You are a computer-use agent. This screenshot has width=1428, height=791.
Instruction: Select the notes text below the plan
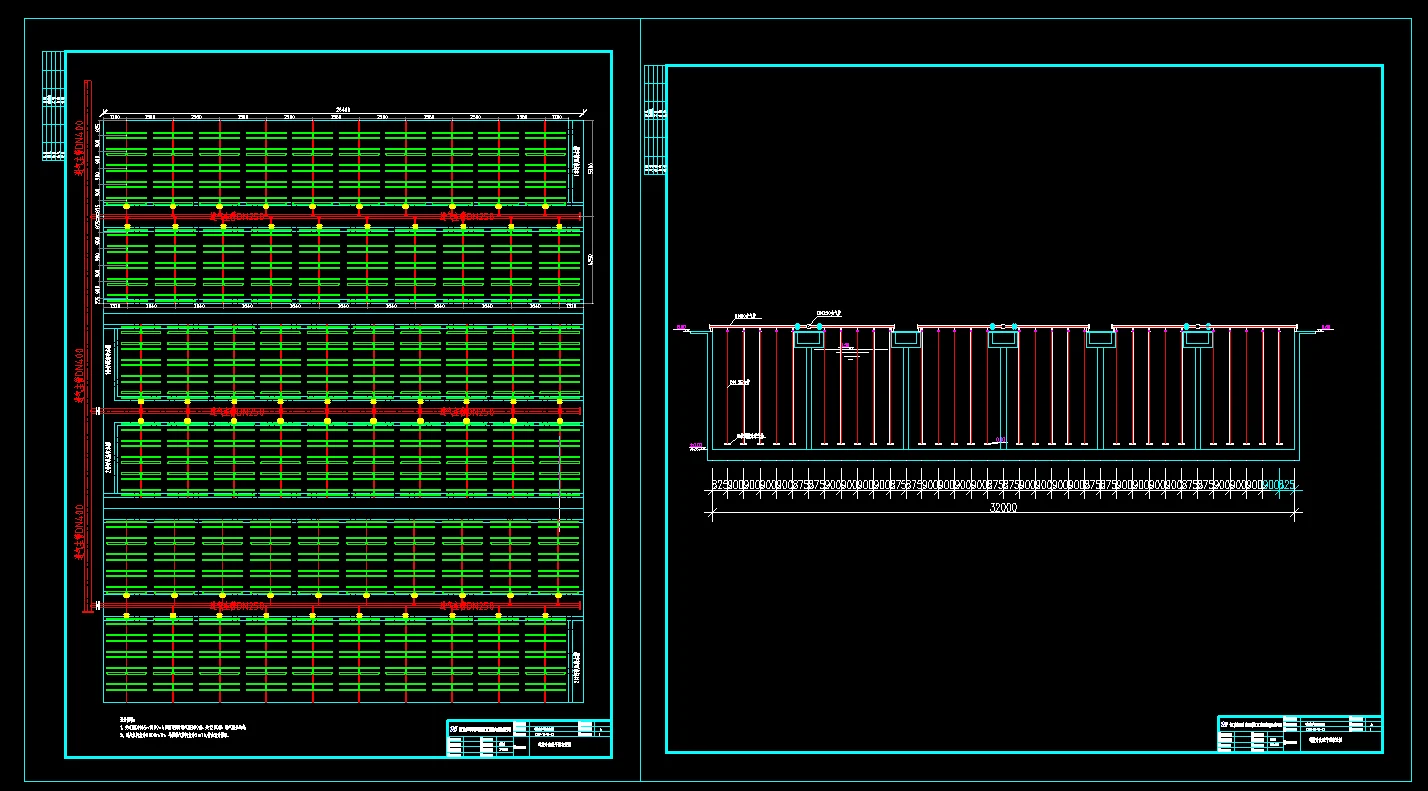point(180,728)
